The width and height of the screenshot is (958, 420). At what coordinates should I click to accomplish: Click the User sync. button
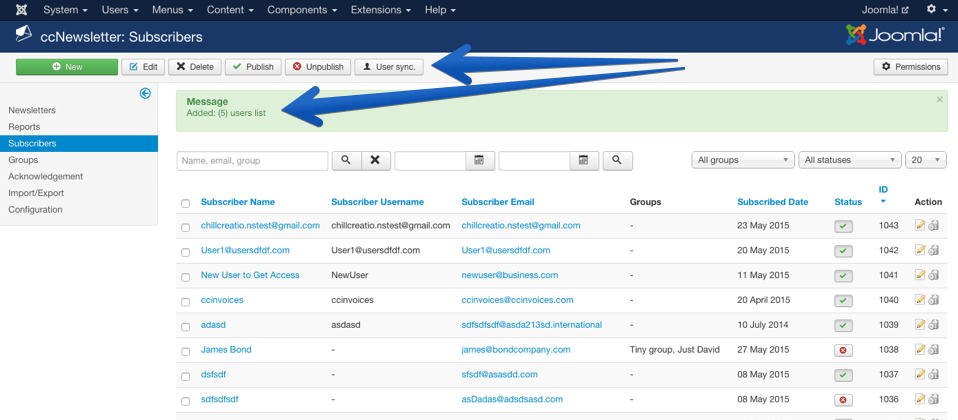[x=389, y=67]
